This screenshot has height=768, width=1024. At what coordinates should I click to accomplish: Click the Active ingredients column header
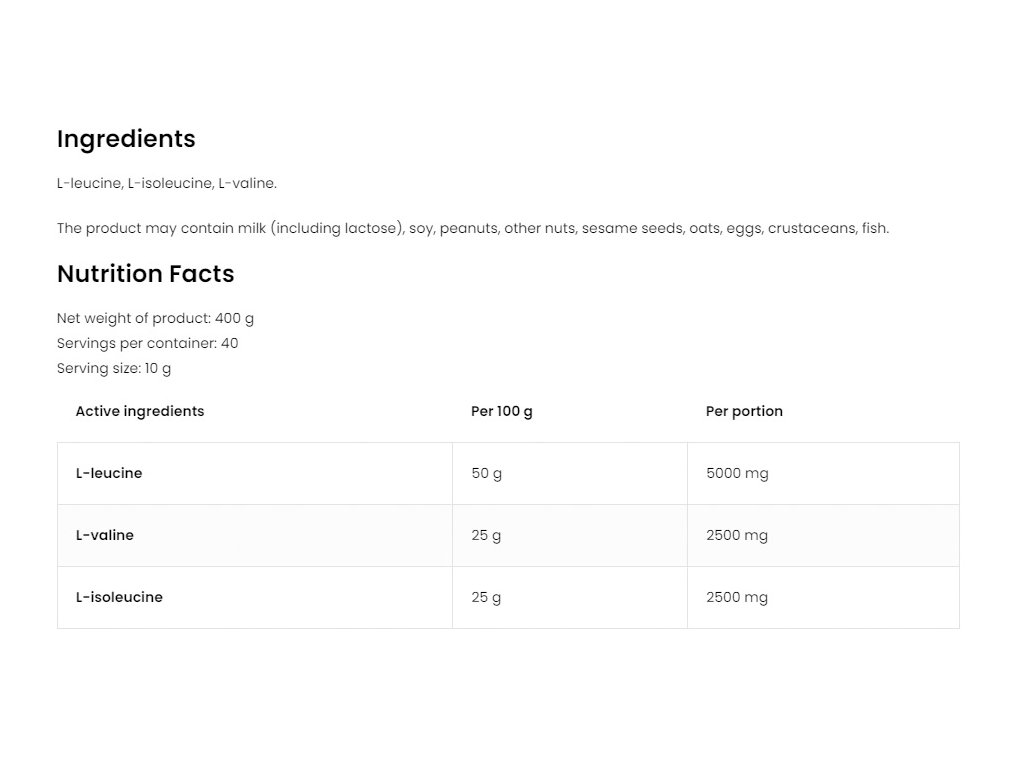[x=140, y=411]
